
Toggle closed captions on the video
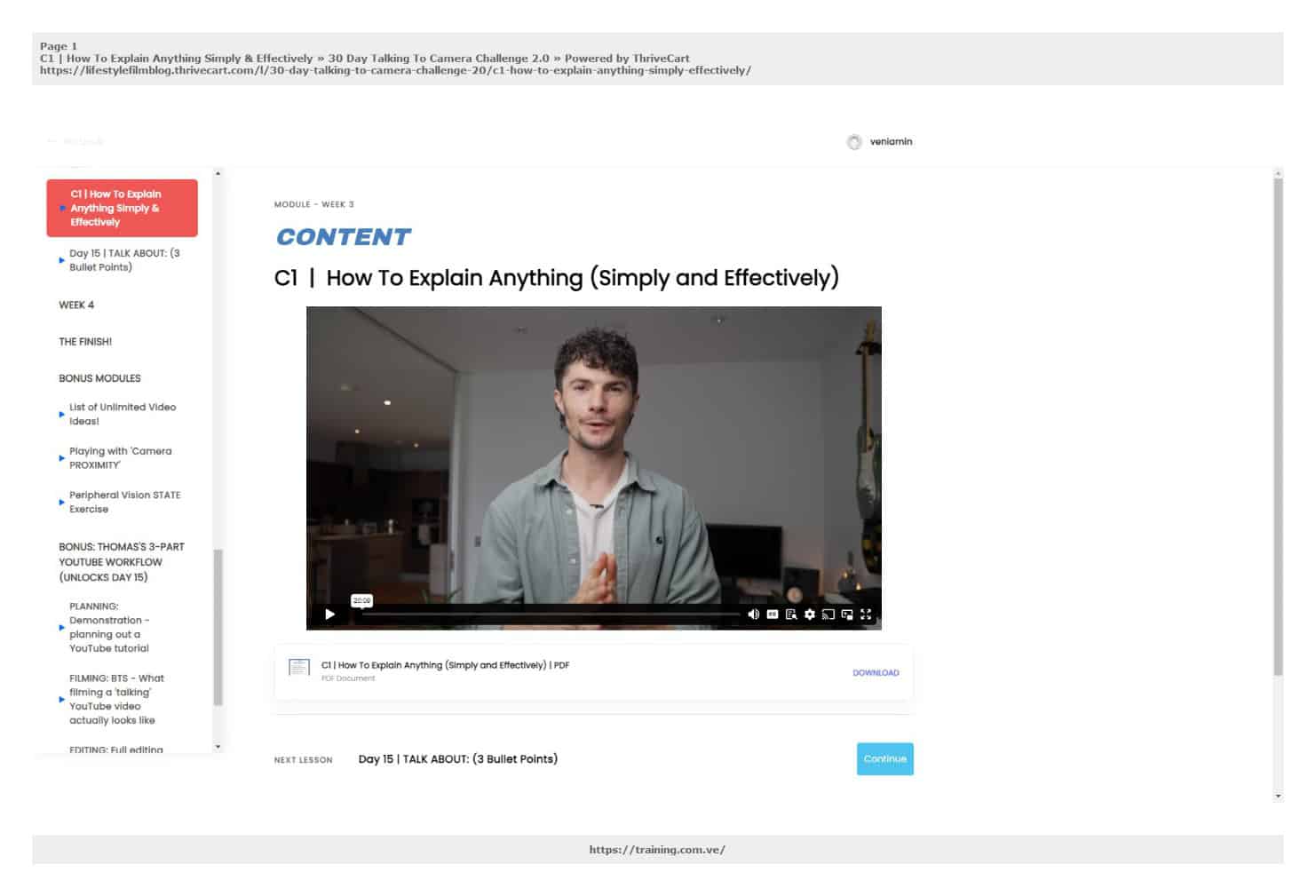pyautogui.click(x=772, y=615)
